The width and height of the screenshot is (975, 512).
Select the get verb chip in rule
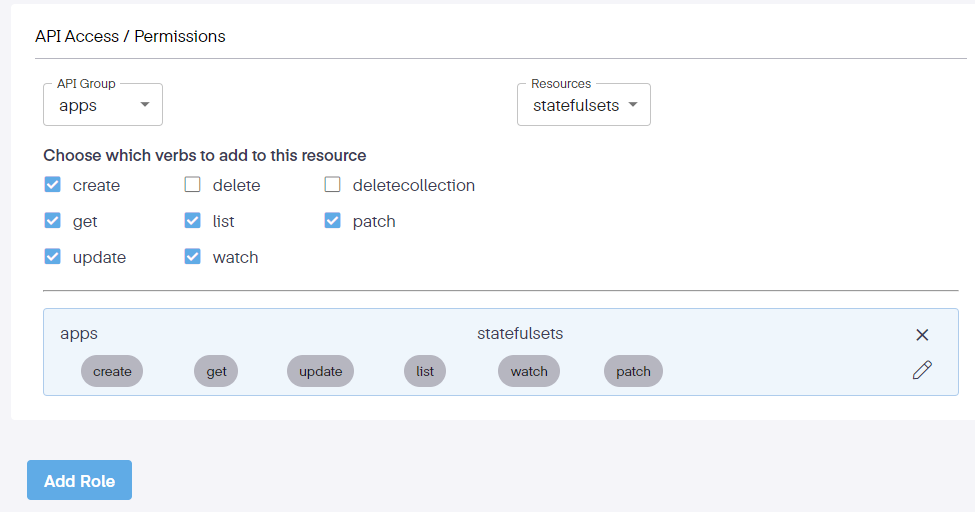[217, 371]
